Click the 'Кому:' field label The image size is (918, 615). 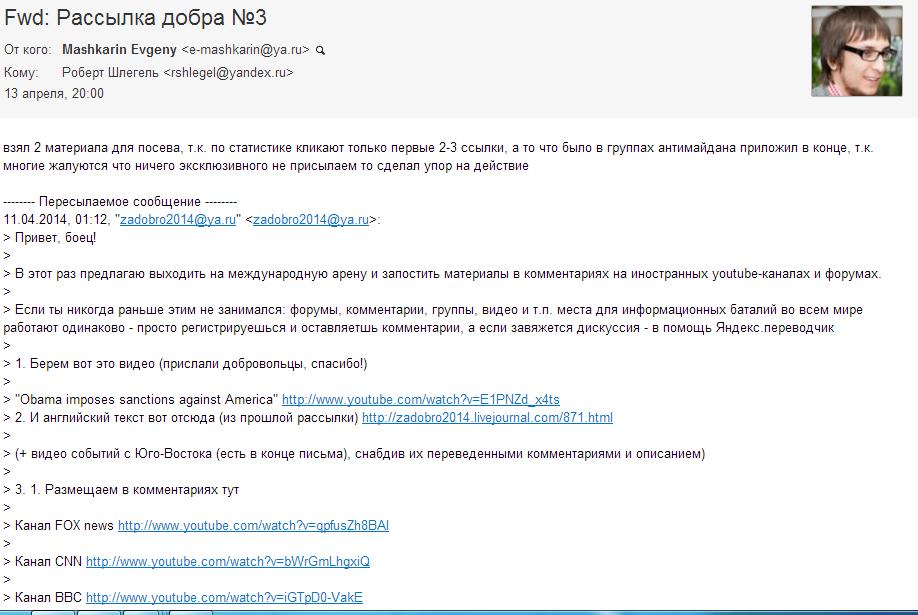coord(21,72)
